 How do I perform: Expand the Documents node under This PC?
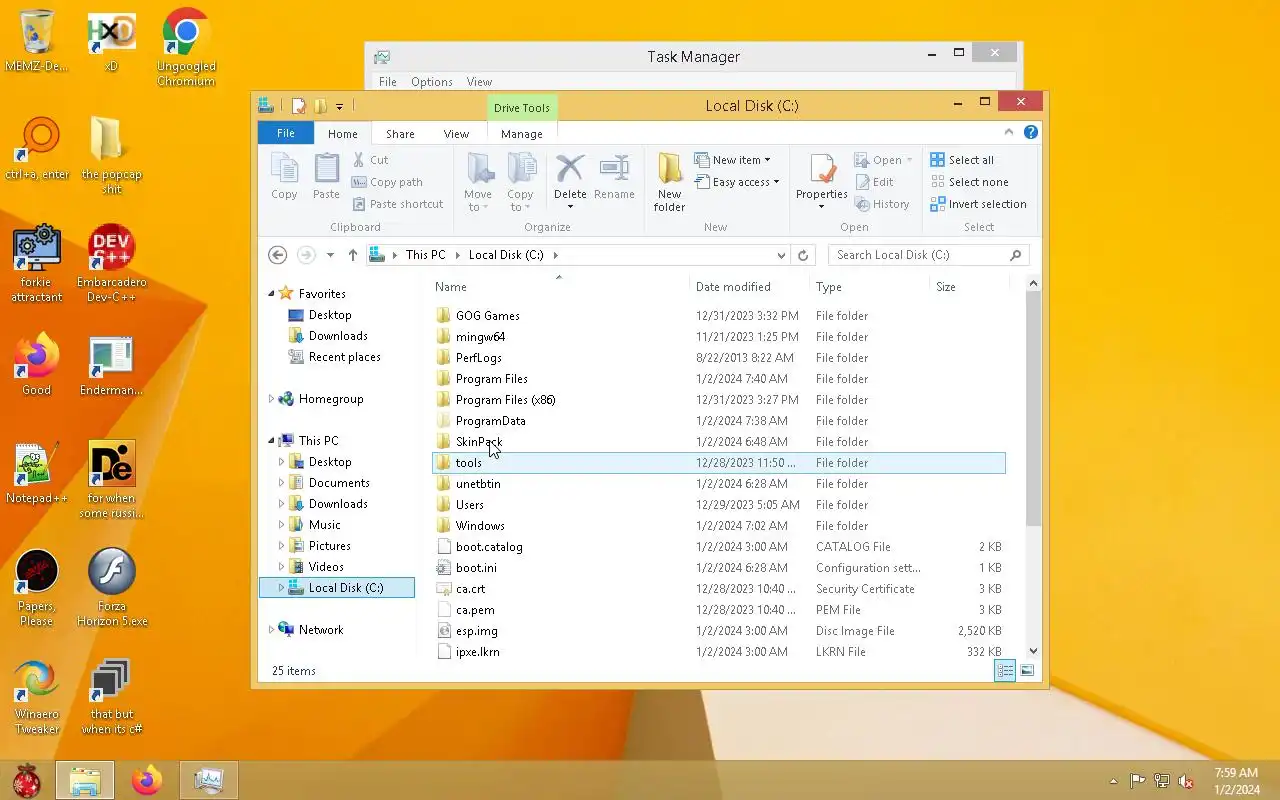[x=282, y=483]
